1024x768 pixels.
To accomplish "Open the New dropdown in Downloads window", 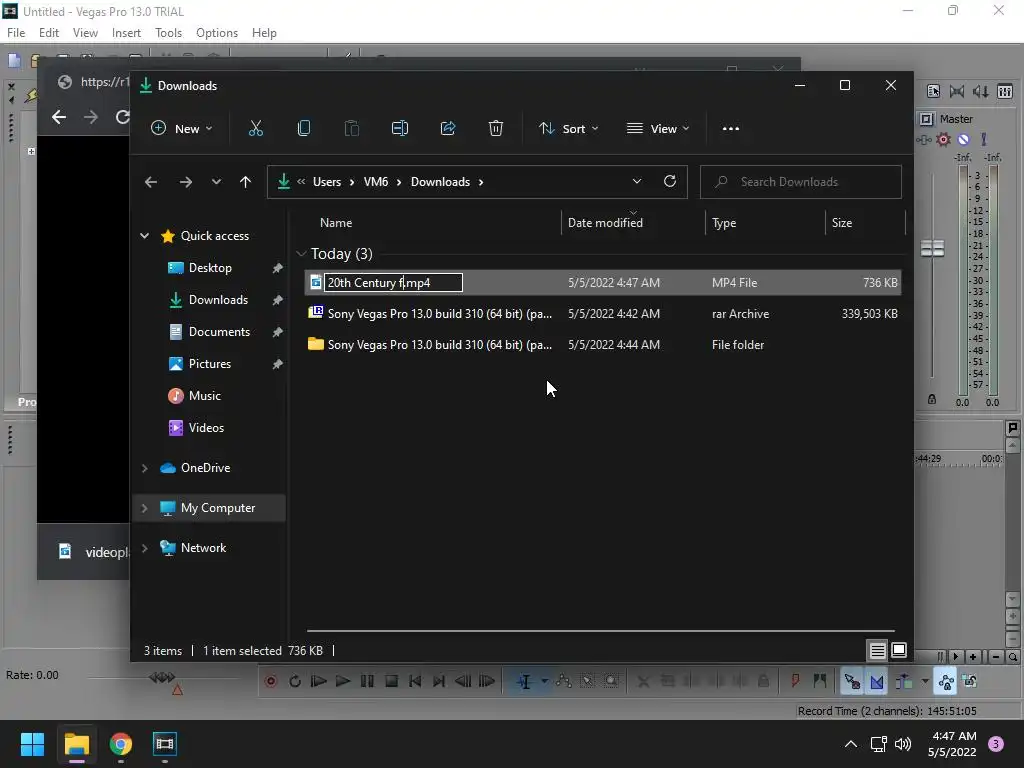I will click(182, 129).
